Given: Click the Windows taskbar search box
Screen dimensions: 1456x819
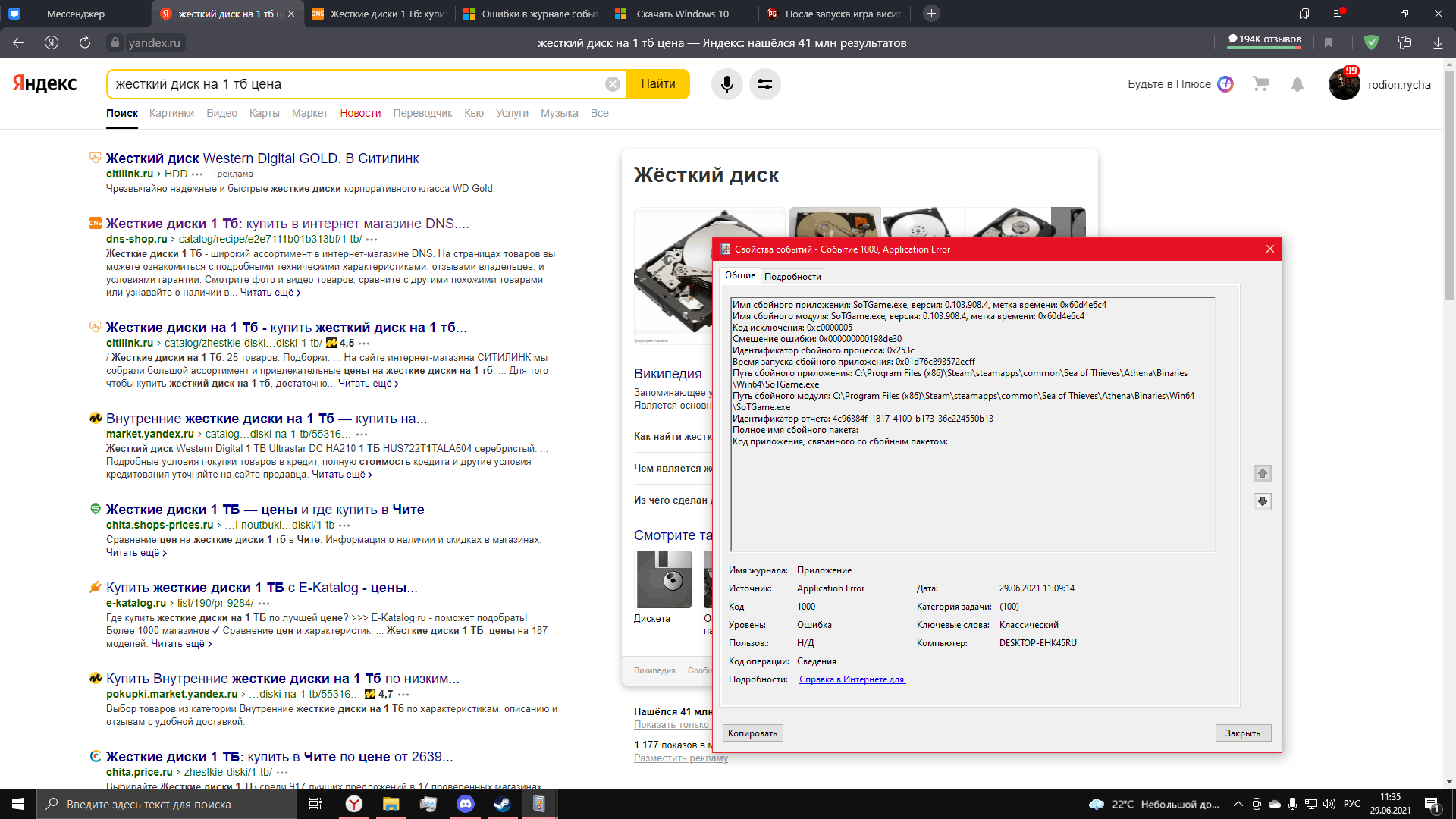Looking at the screenshot, I should (x=167, y=804).
